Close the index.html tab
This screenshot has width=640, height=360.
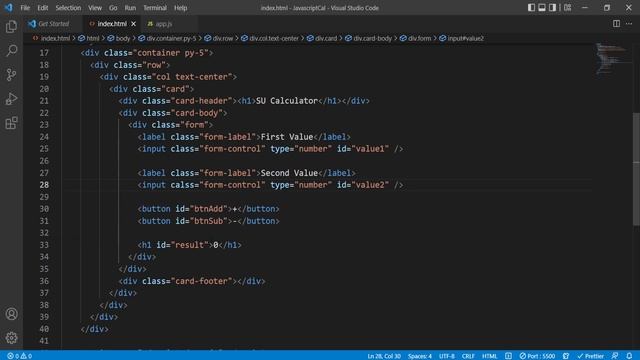(133, 24)
